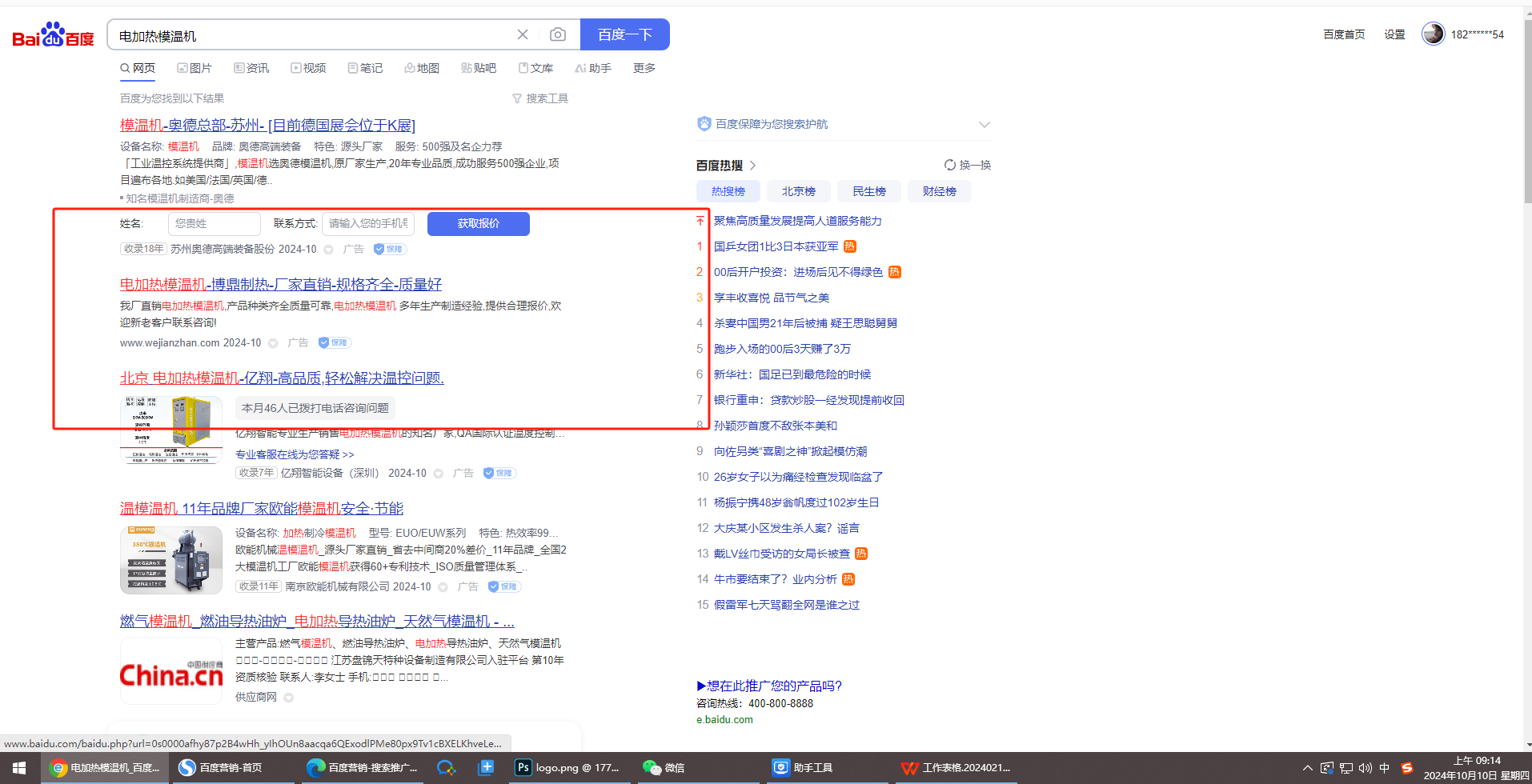1532x784 pixels.
Task: Click the 获取报价 button
Action: point(478,224)
